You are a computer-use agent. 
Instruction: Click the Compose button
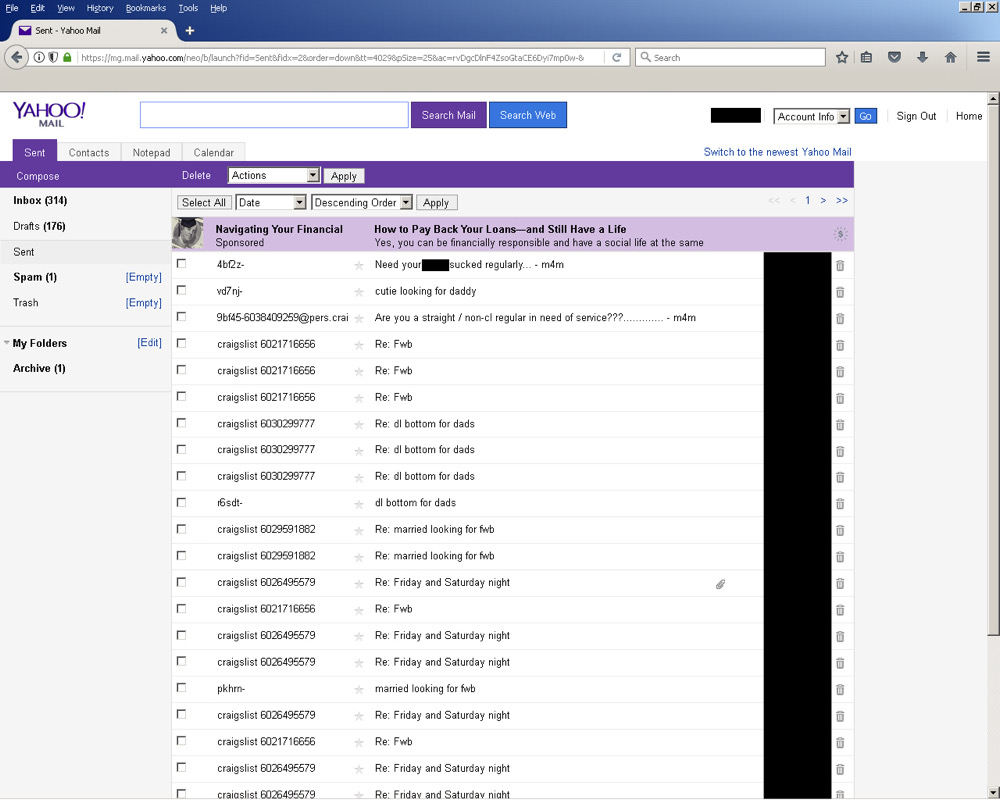point(38,176)
